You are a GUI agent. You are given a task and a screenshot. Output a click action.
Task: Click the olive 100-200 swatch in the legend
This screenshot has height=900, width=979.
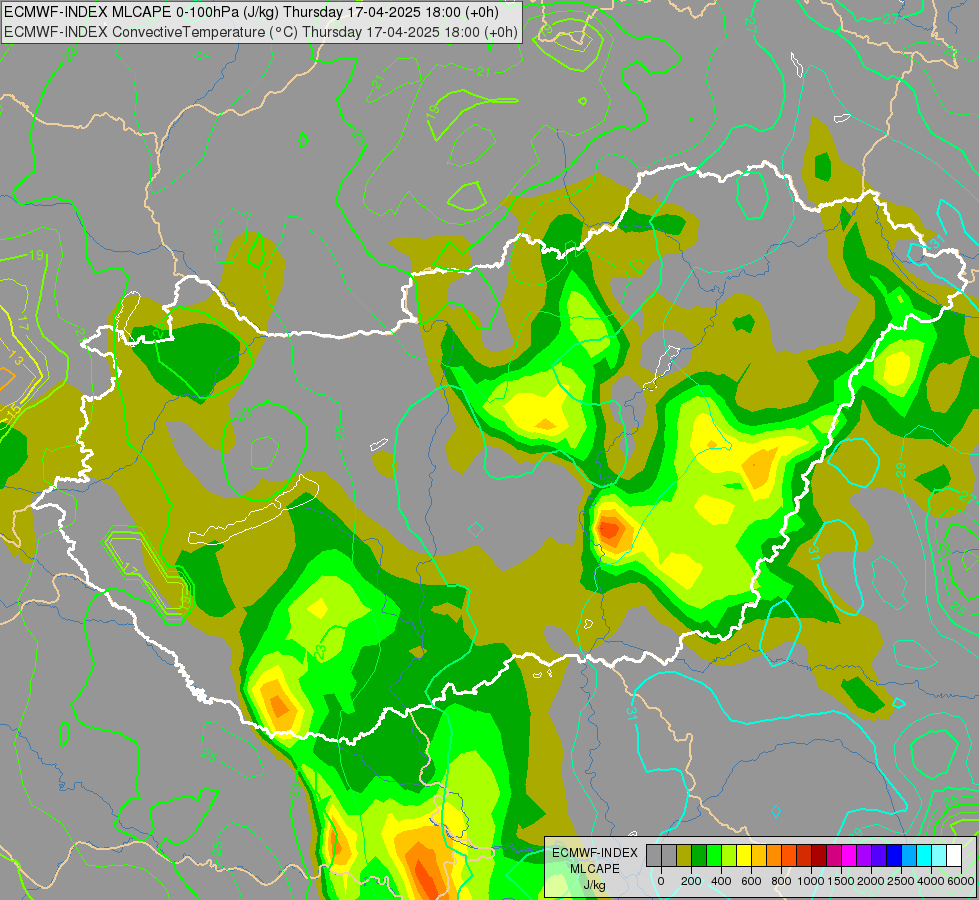(684, 855)
